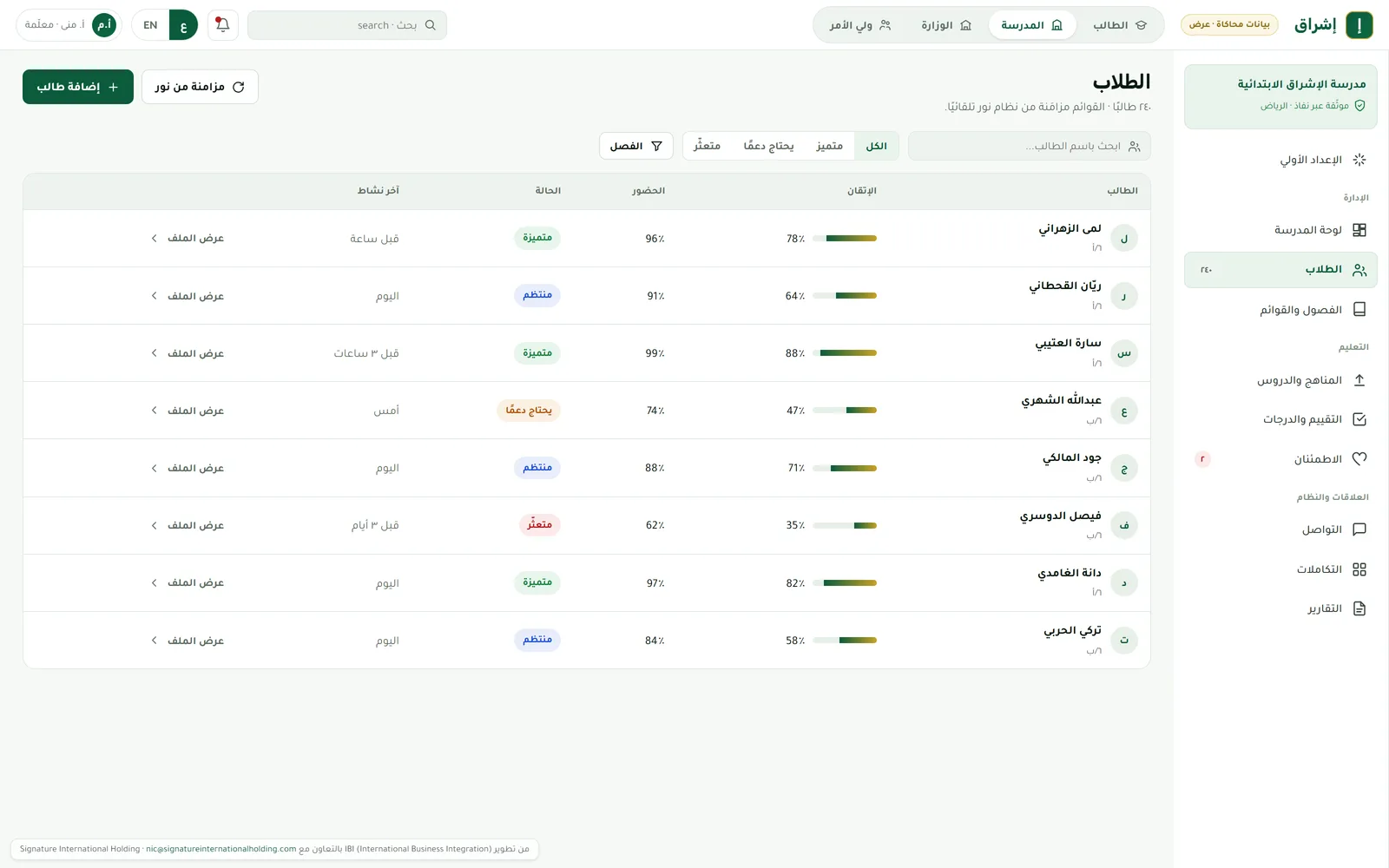Click mastery bar 78٪ for لمى الزهراني
The height and width of the screenshot is (868, 1389).
point(845,238)
